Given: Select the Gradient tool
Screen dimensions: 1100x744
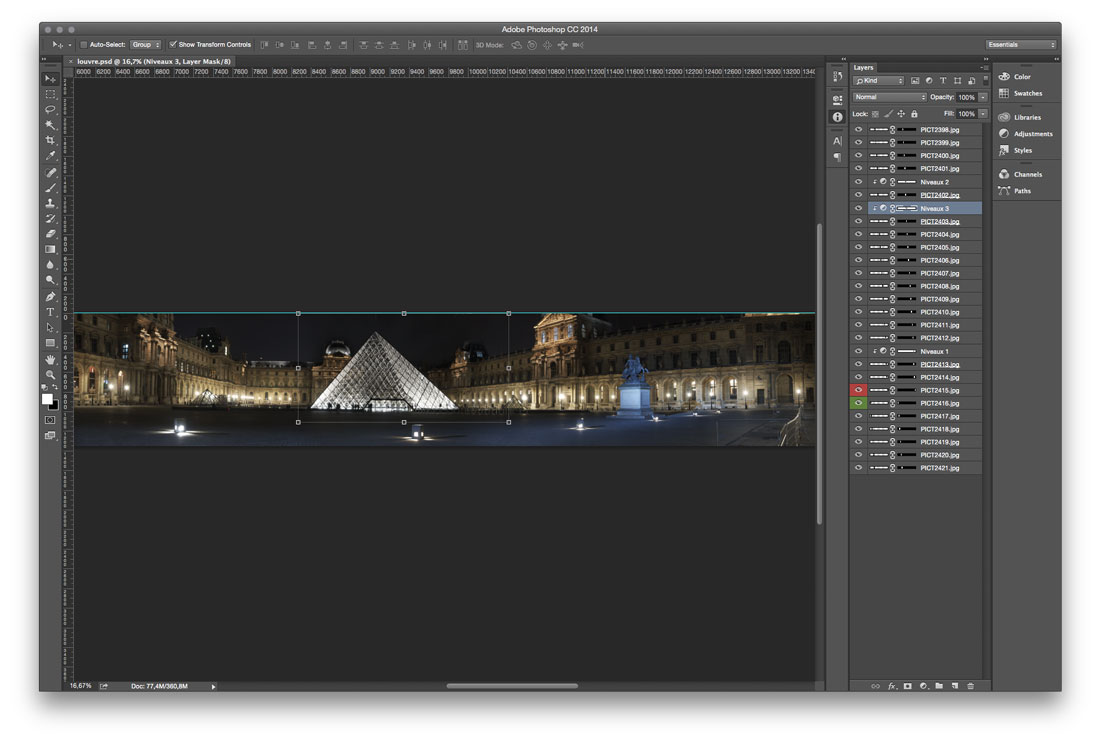Looking at the screenshot, I should [50, 250].
